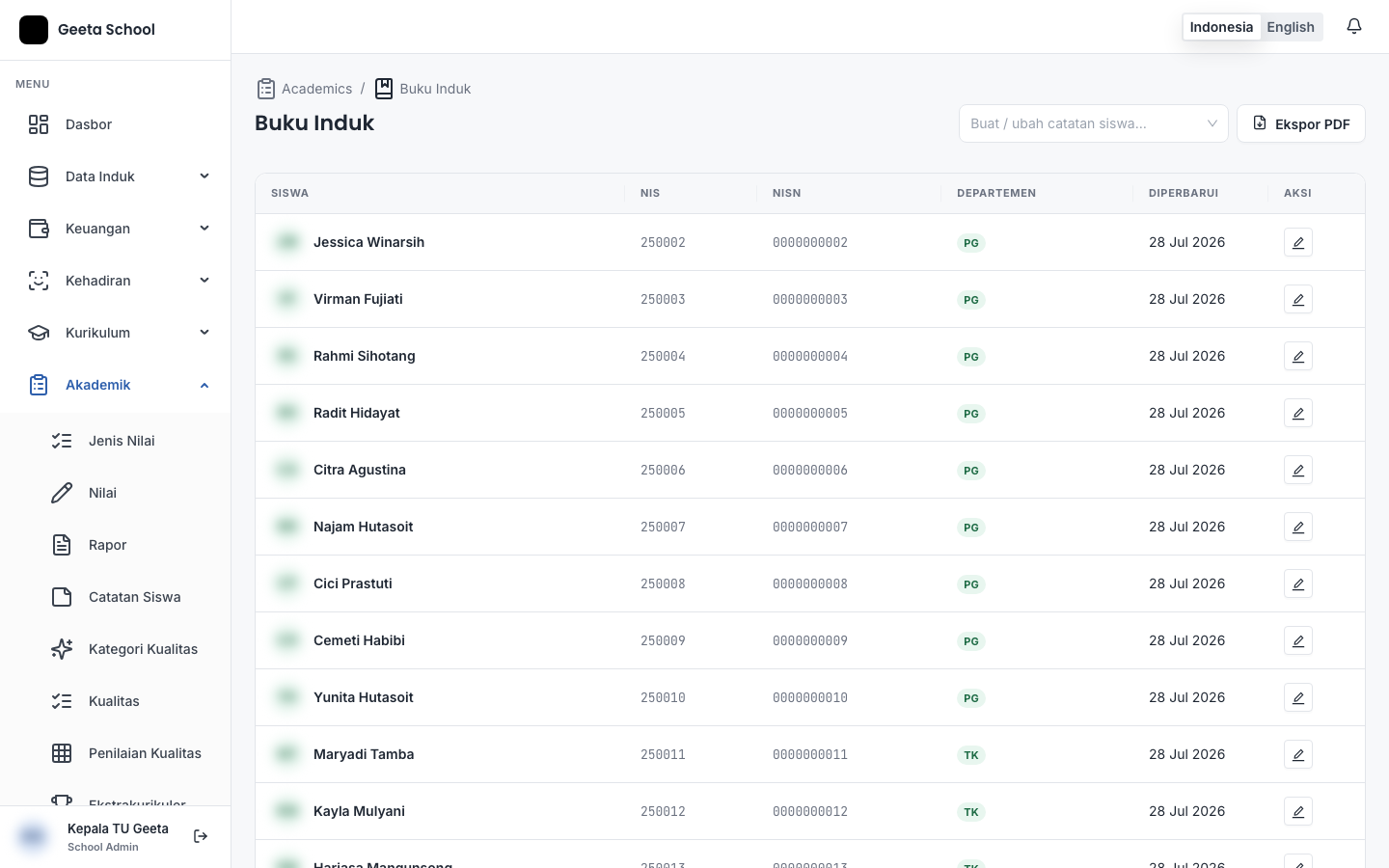The width and height of the screenshot is (1389, 868).
Task: Click the Geeta School logo square
Action: (34, 30)
